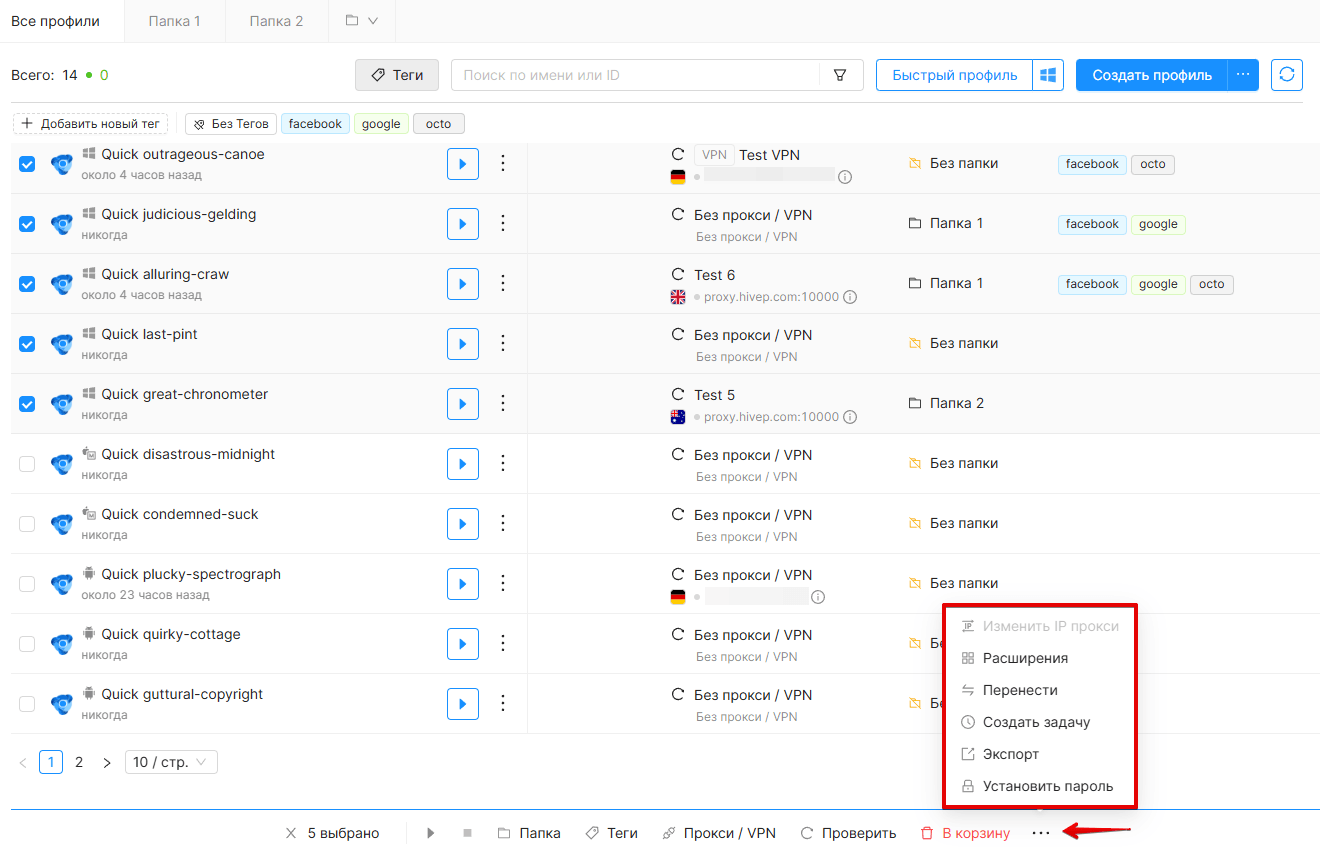Click the Создать профиль button

tap(1152, 75)
